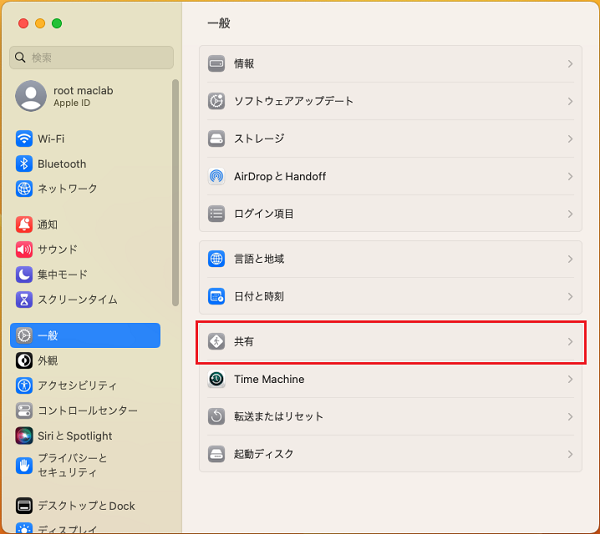Select プライバシーとセキュリティ hand icon

coord(24,465)
